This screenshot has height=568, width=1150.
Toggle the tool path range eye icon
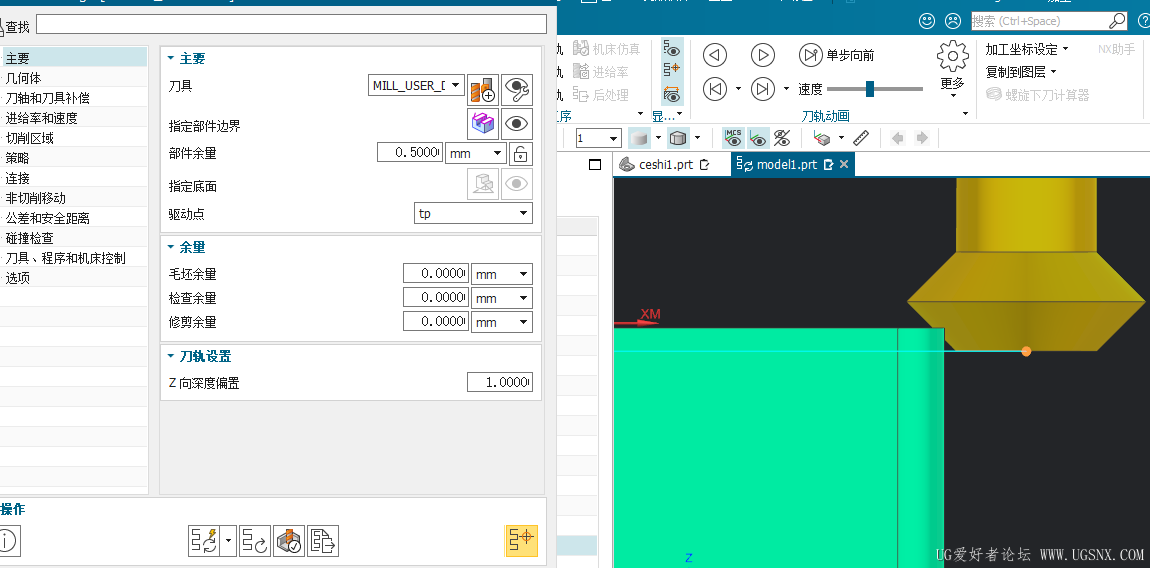tap(673, 94)
